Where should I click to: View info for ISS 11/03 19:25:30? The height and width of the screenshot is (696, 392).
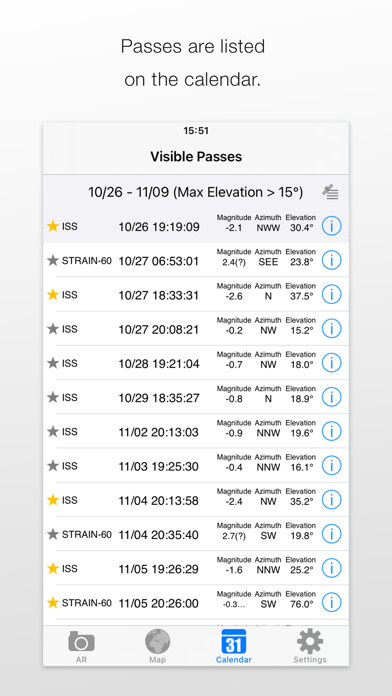coord(331,466)
